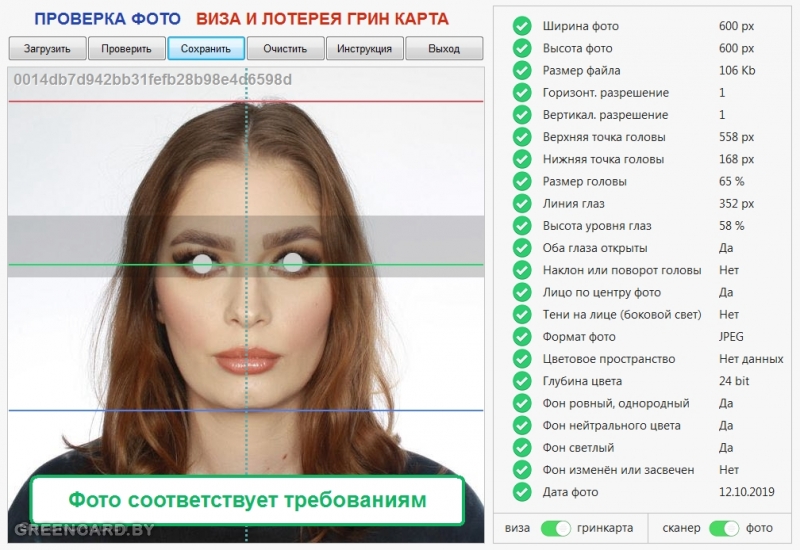This screenshot has width=800, height=550.
Task: Toggle the виза / гринкарта switch
Action: click(556, 528)
